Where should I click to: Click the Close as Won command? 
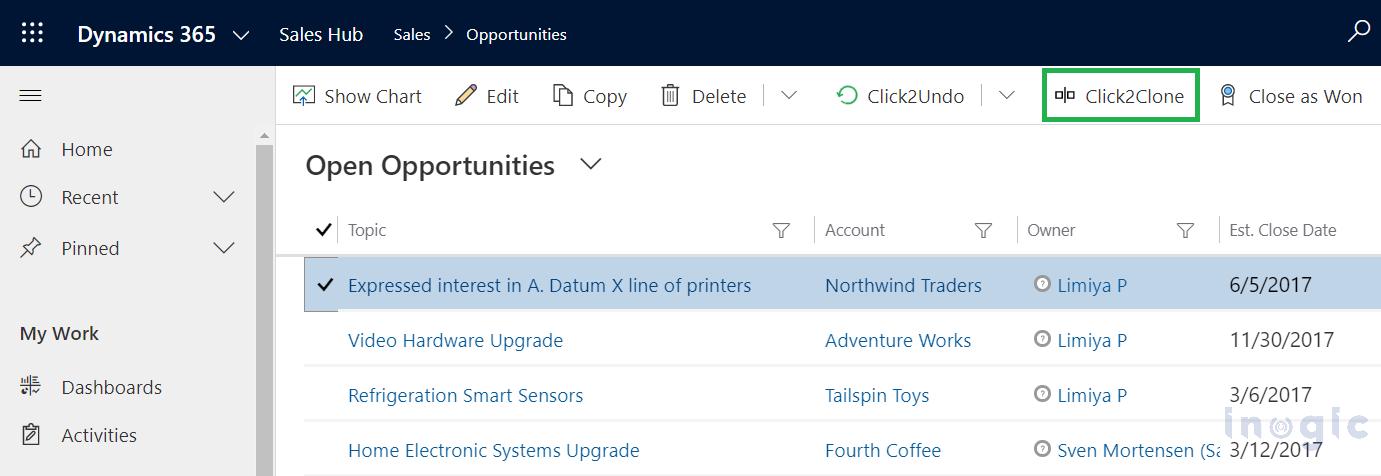click(1291, 96)
